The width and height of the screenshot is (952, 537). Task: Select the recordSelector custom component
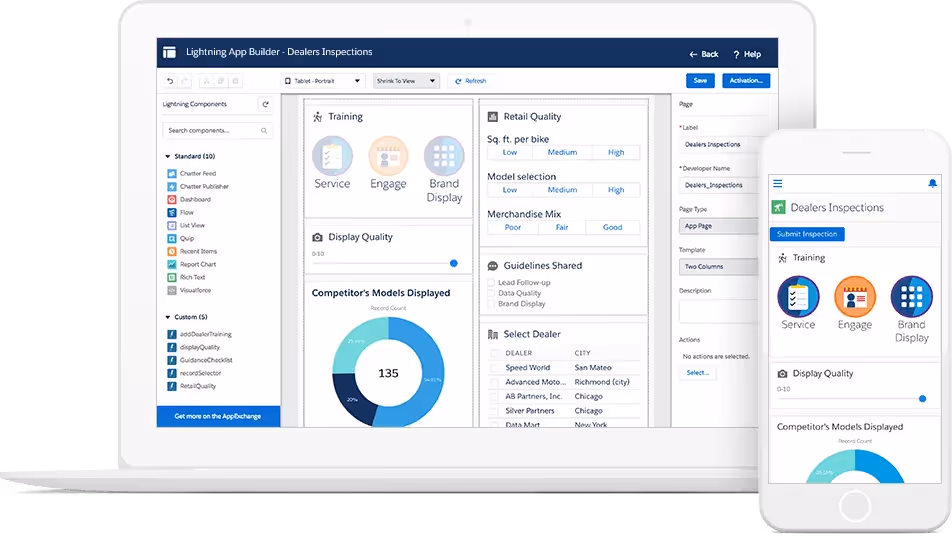click(x=194, y=373)
